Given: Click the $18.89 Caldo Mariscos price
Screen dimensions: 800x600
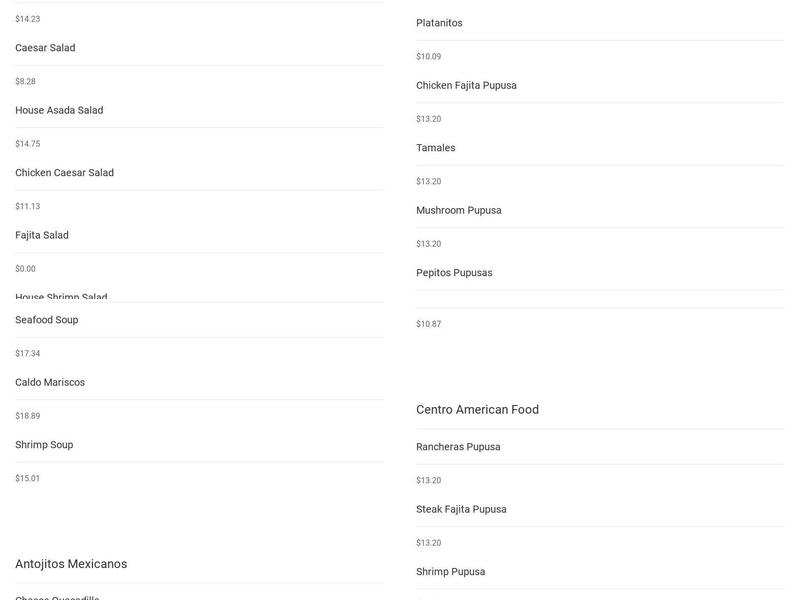Looking at the screenshot, I should [28, 416].
